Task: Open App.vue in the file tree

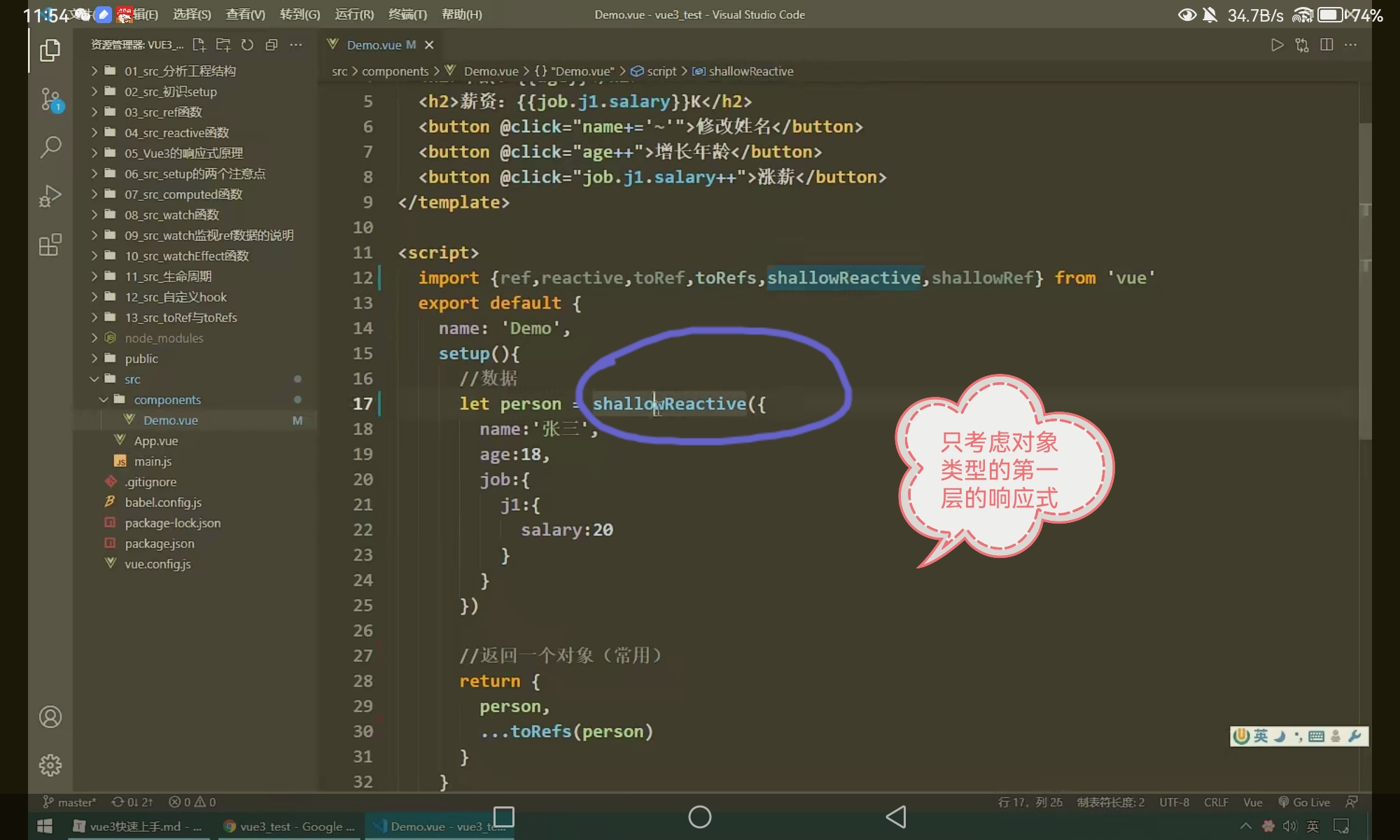Action: click(x=155, y=441)
